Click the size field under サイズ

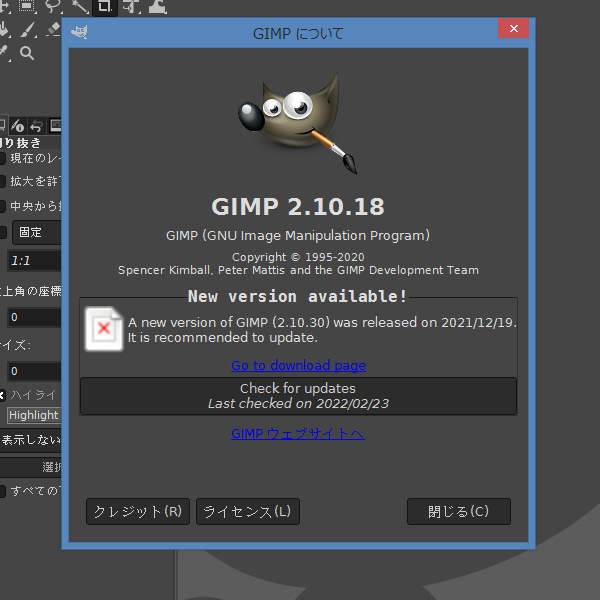(34, 371)
